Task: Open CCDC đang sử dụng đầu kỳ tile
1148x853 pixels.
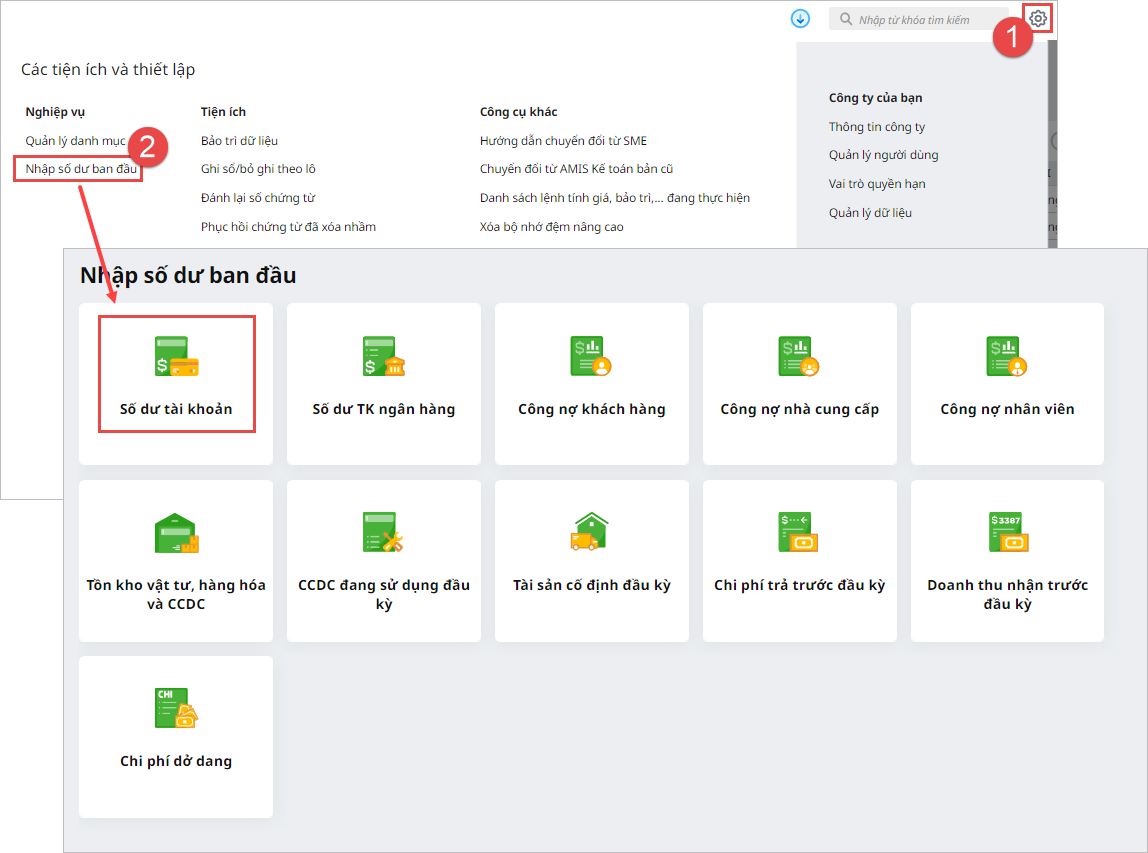Action: point(384,561)
